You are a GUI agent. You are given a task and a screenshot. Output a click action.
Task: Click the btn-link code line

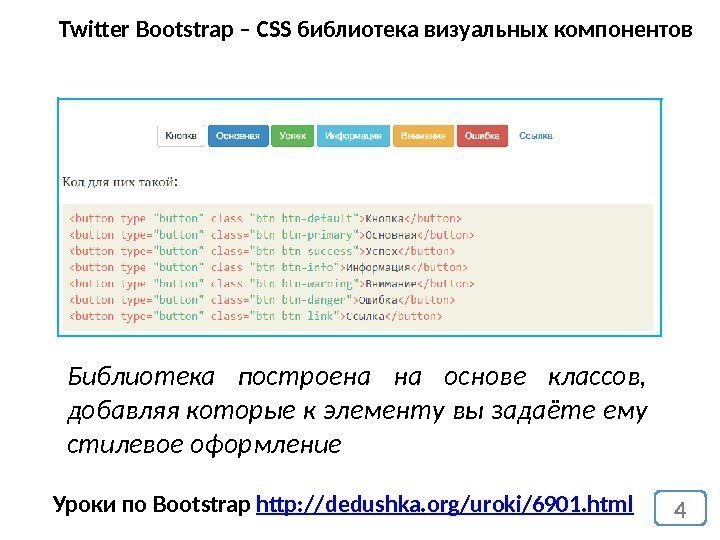255,316
